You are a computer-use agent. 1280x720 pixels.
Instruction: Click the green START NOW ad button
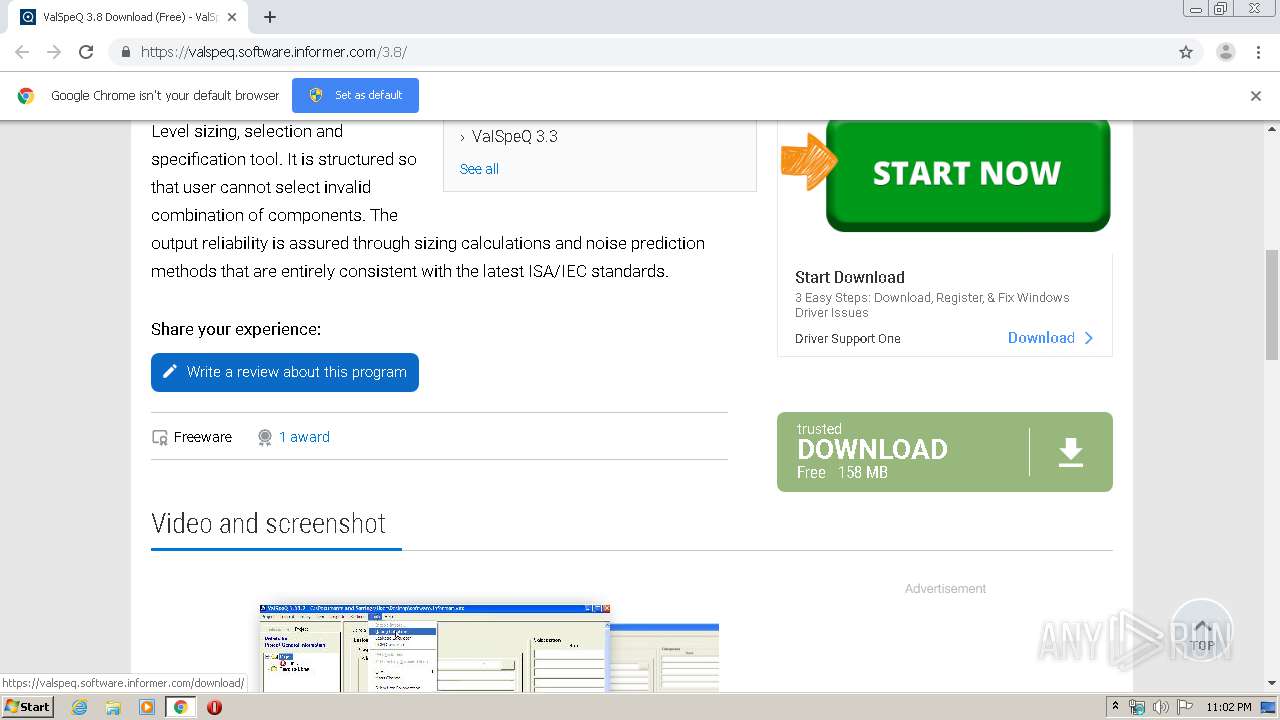click(x=967, y=174)
